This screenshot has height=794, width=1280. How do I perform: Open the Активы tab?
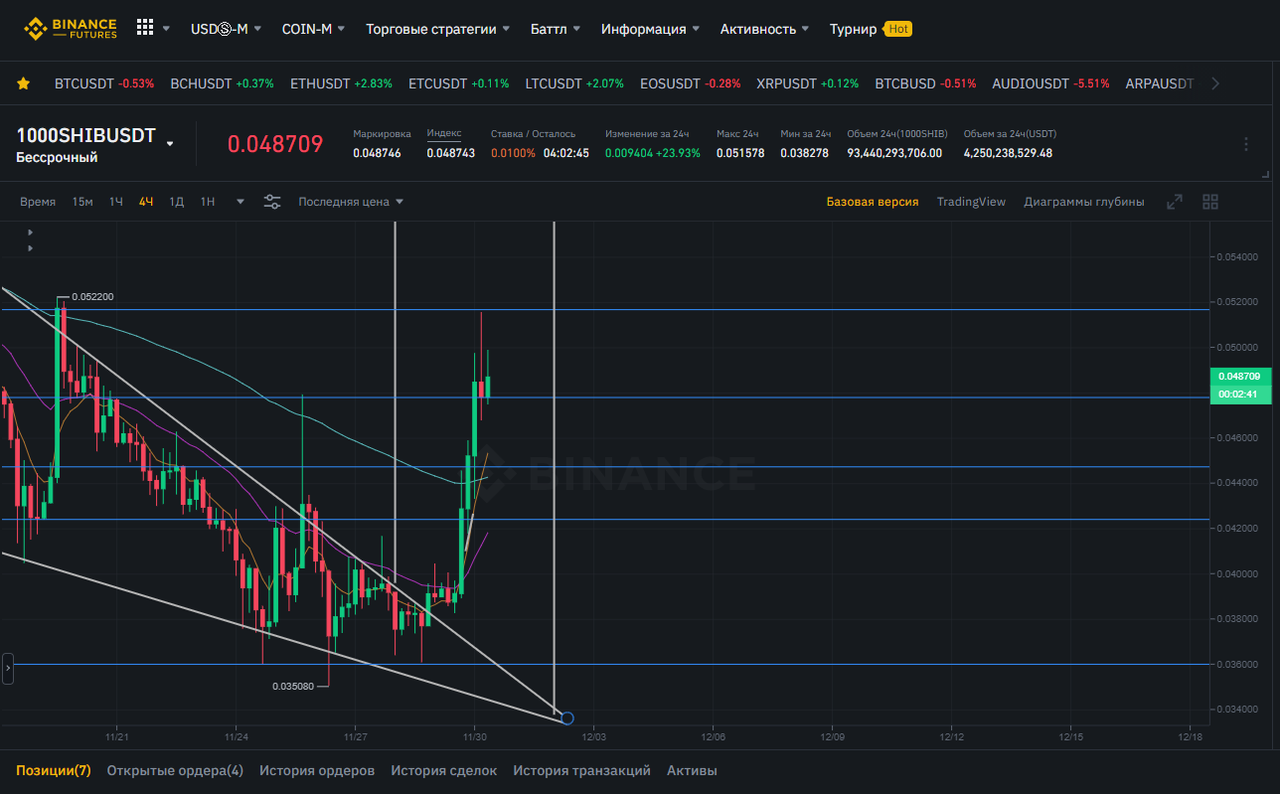point(692,770)
